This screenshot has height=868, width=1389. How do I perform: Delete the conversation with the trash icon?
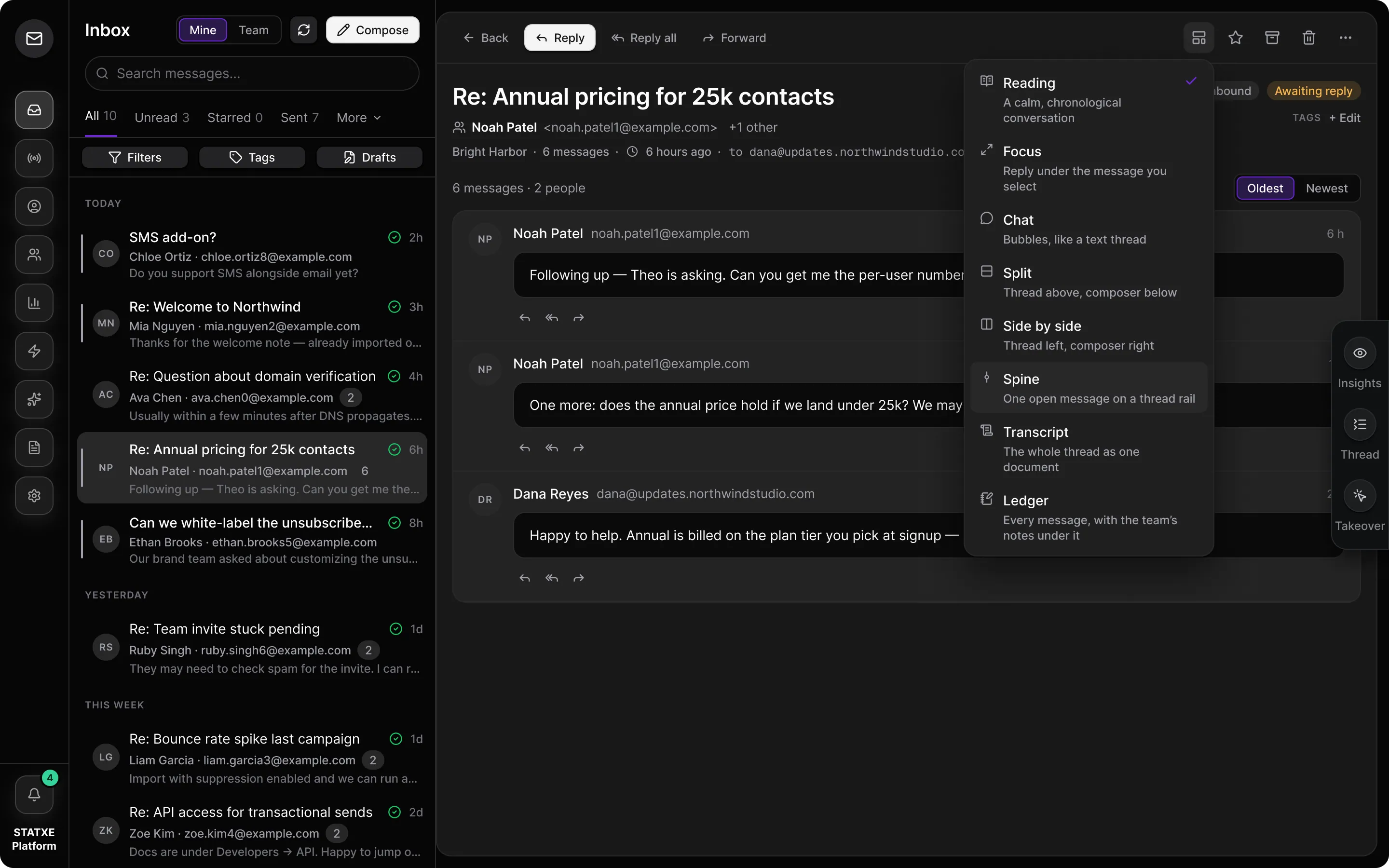[x=1308, y=38]
